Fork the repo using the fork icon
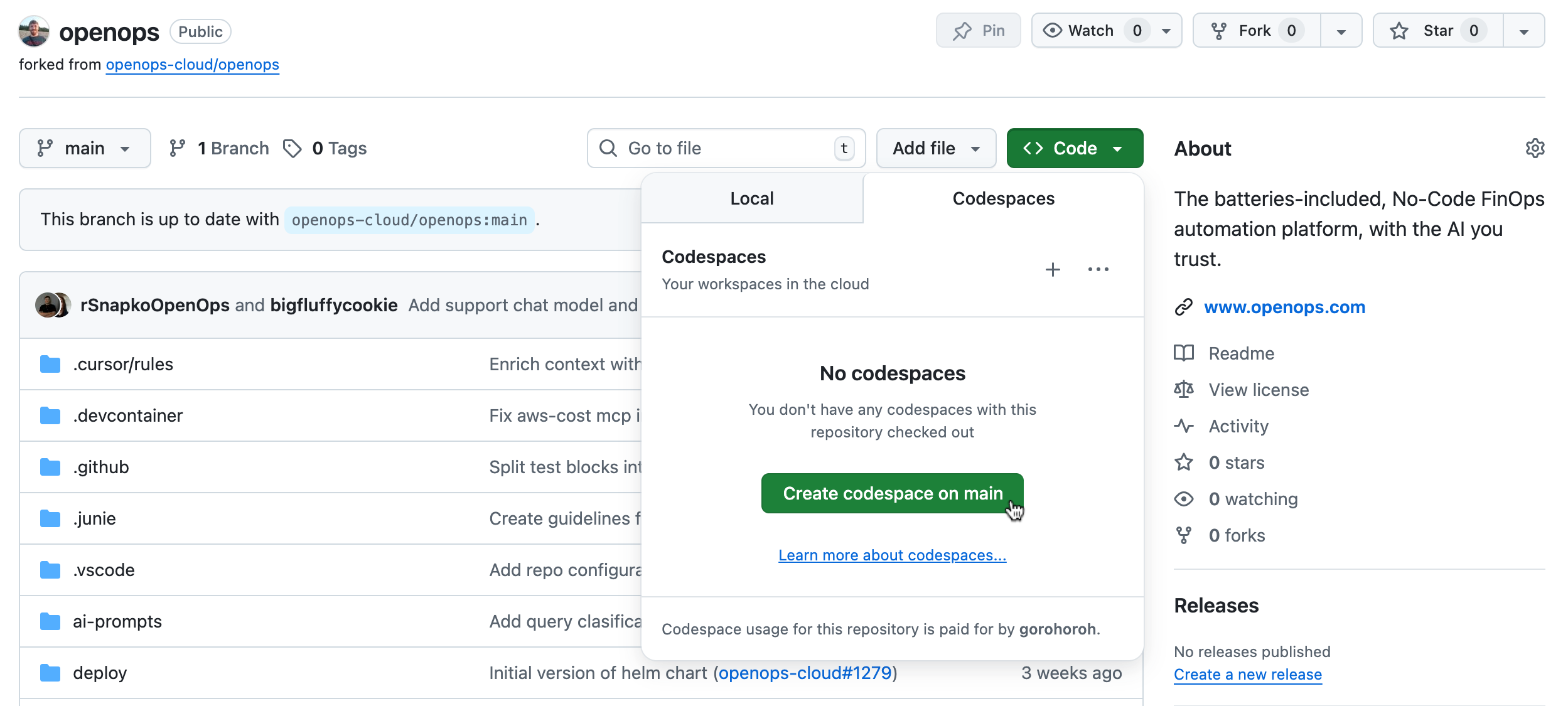The width and height of the screenshot is (1568, 706). point(1218,29)
